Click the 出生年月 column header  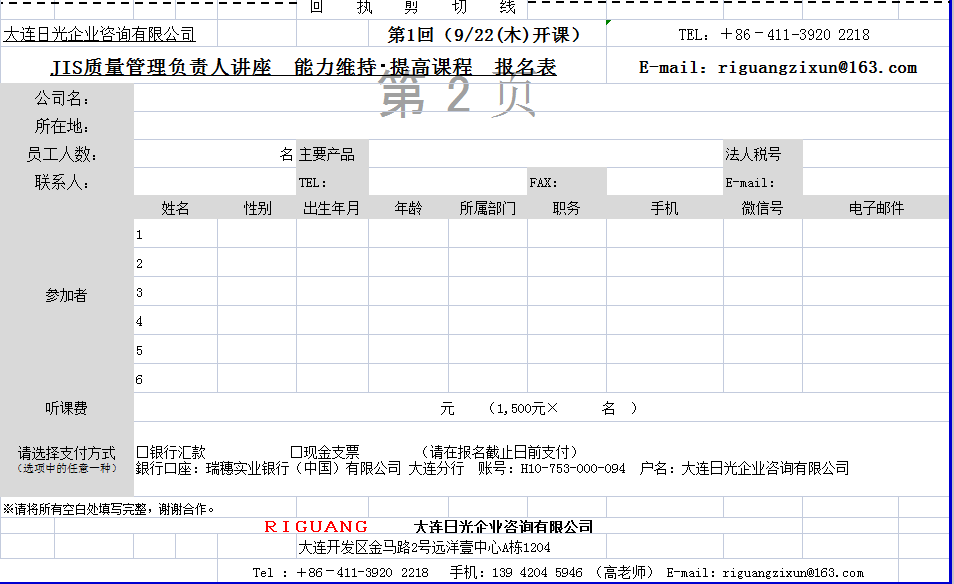pos(331,208)
